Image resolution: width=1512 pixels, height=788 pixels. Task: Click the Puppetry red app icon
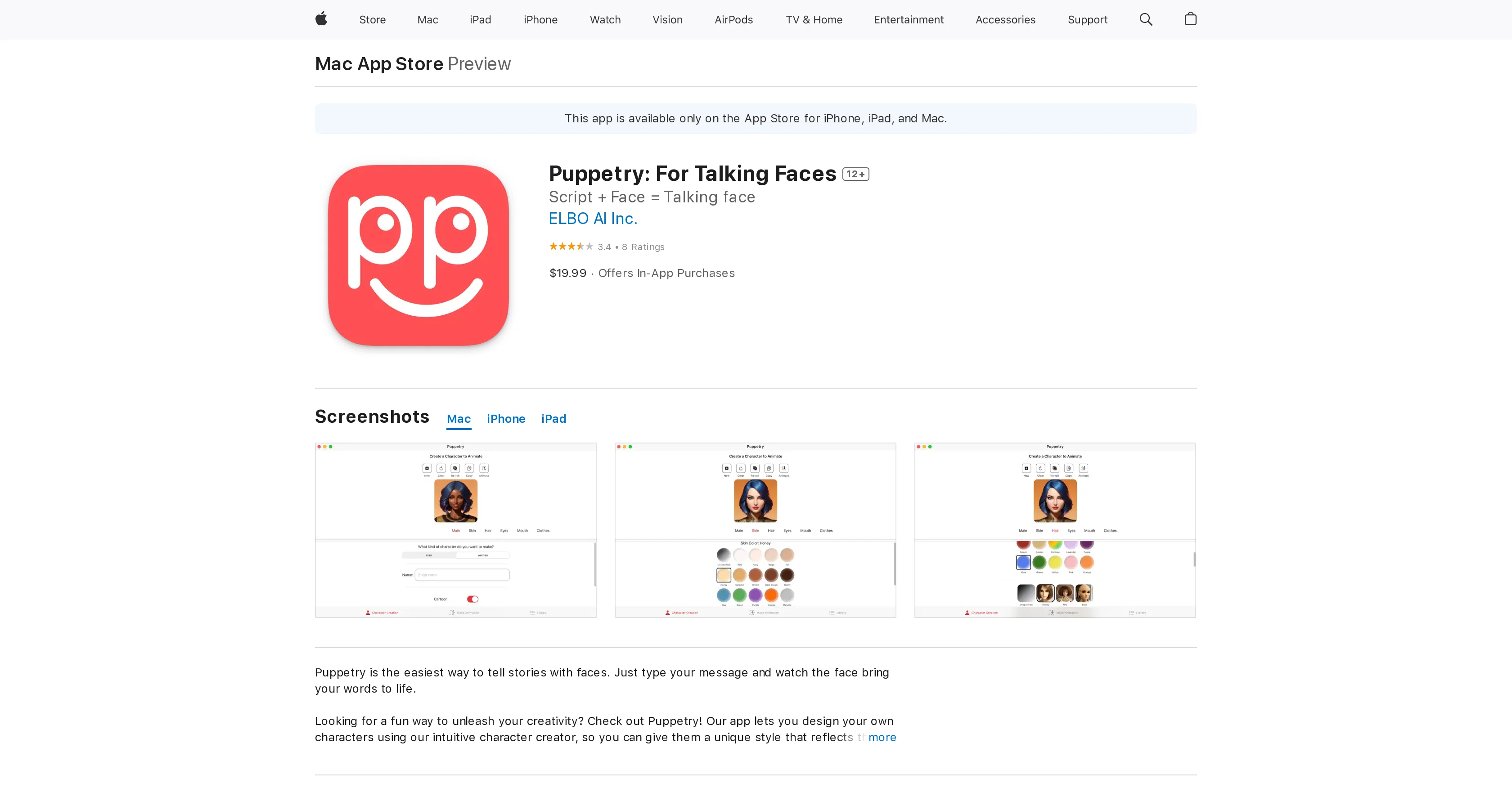pyautogui.click(x=418, y=255)
